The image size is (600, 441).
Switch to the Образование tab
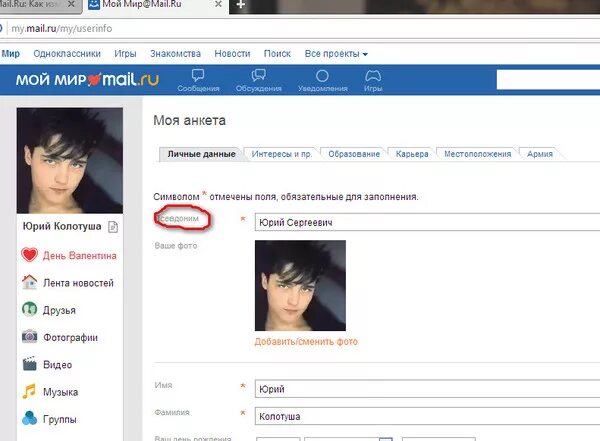(354, 154)
